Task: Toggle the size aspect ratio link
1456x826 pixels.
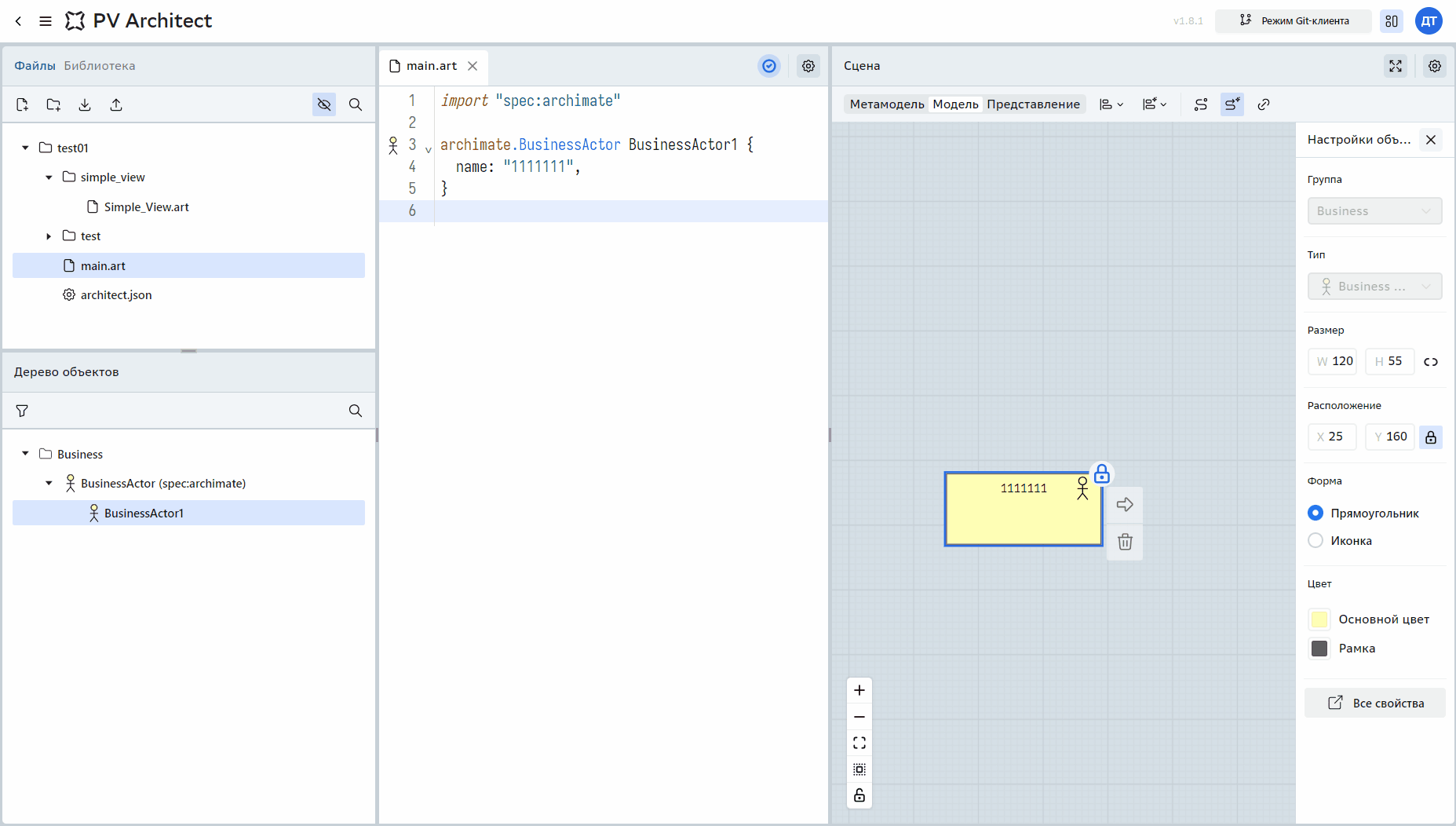Action: coord(1431,362)
